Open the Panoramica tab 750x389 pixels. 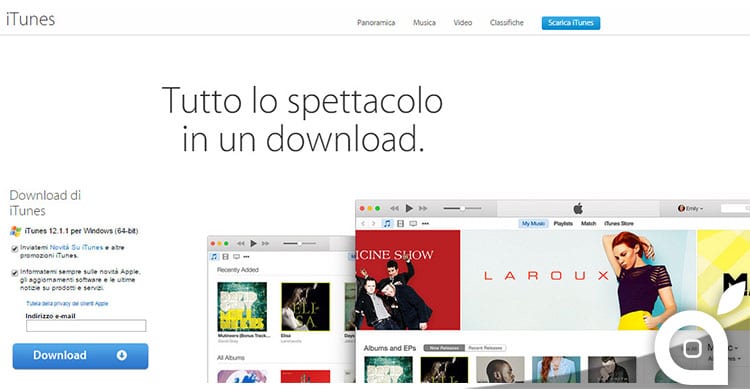click(x=376, y=22)
